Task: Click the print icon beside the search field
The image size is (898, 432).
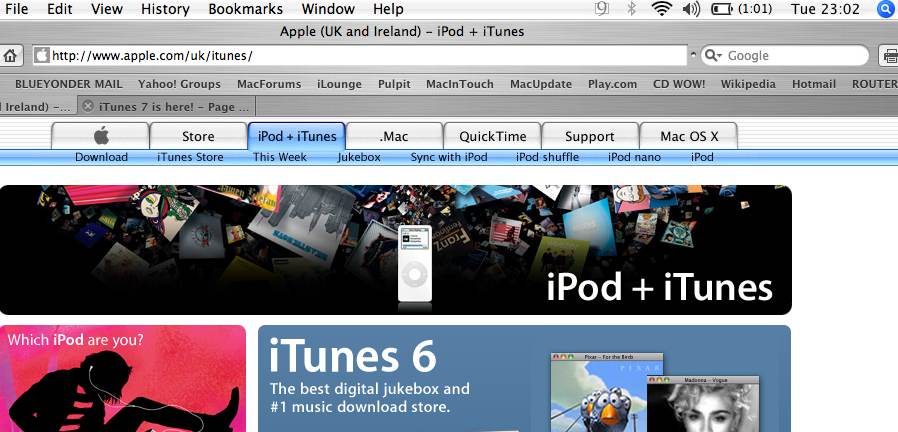Action: (x=889, y=56)
